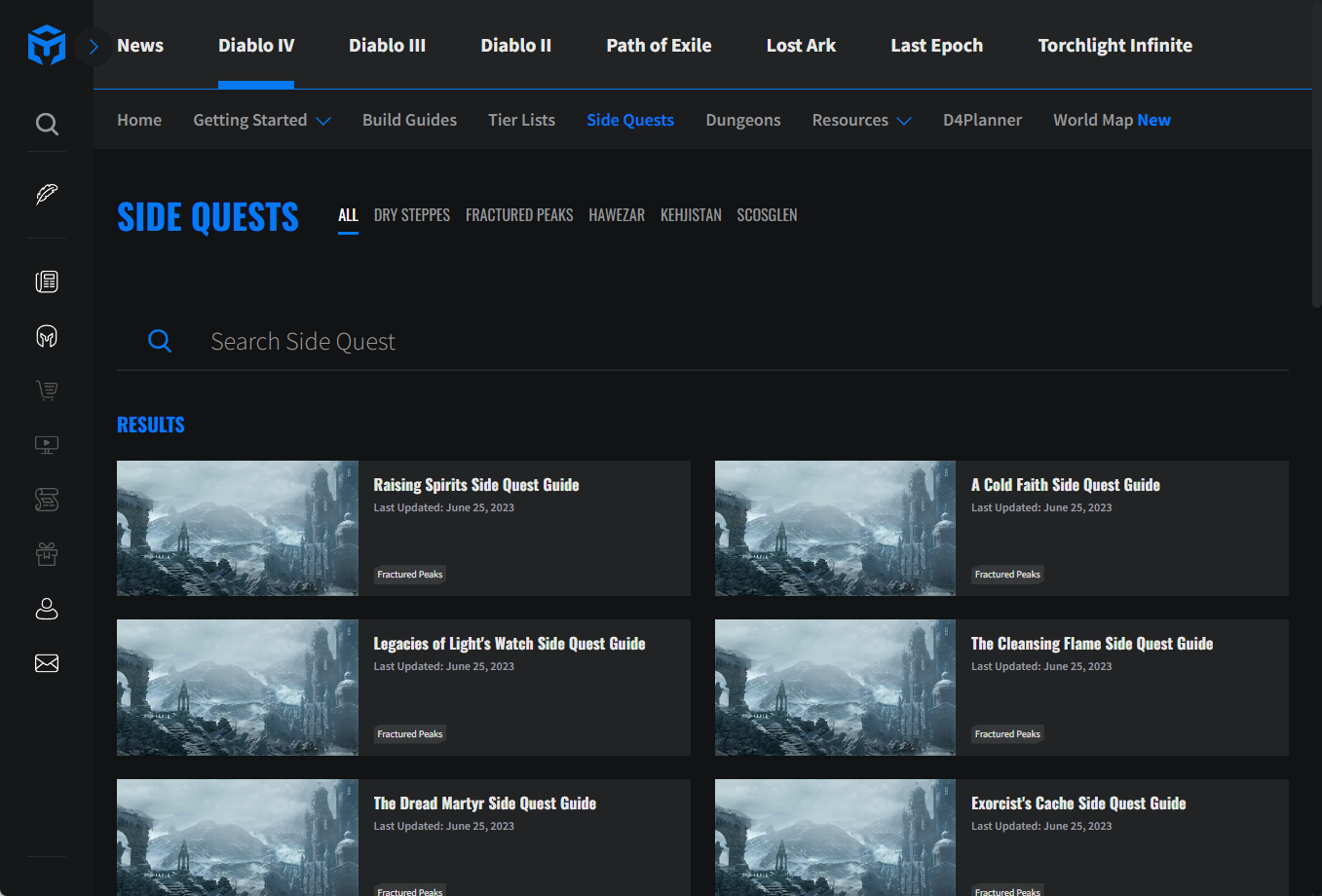Open the user profile icon in sidebar
This screenshot has height=896, width=1322.
coord(47,609)
